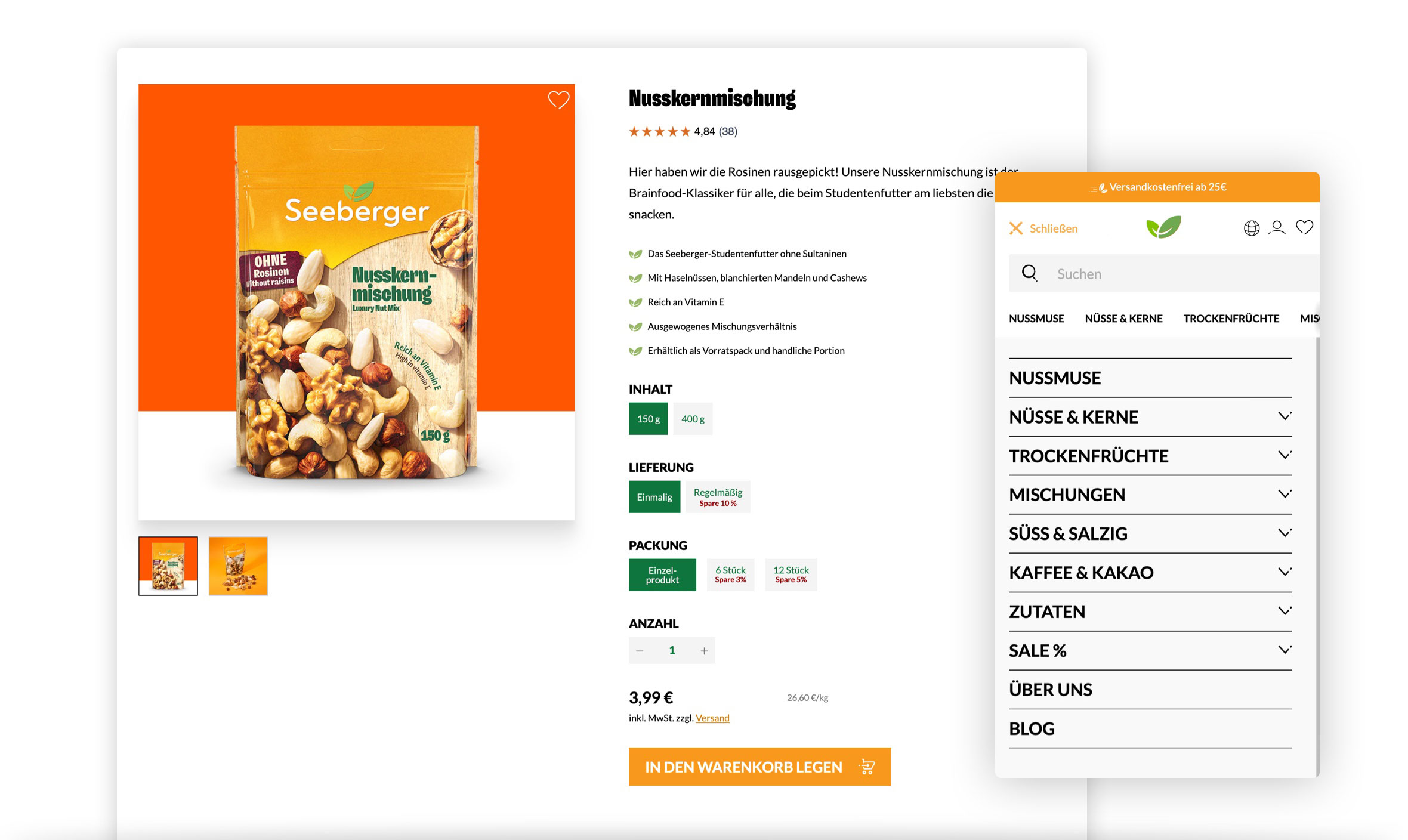Click the star rating of the product
Screen dimensions: 1408x840
pos(659,131)
